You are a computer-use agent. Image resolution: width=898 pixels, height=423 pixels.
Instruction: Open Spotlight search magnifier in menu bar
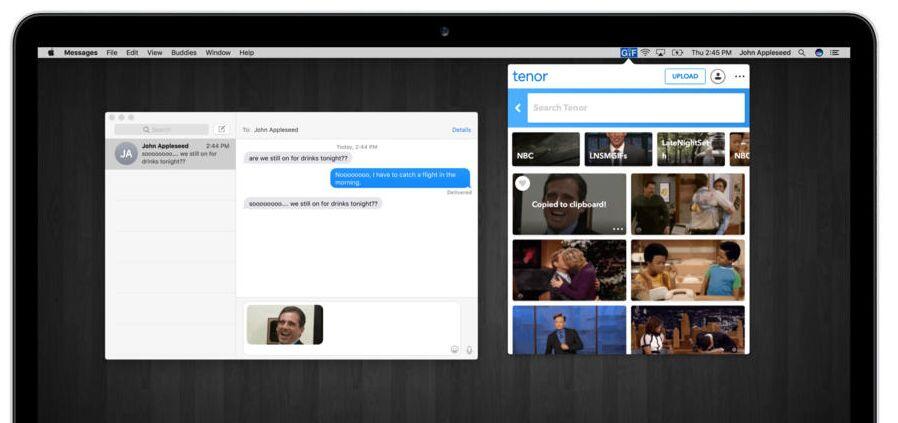click(x=801, y=52)
